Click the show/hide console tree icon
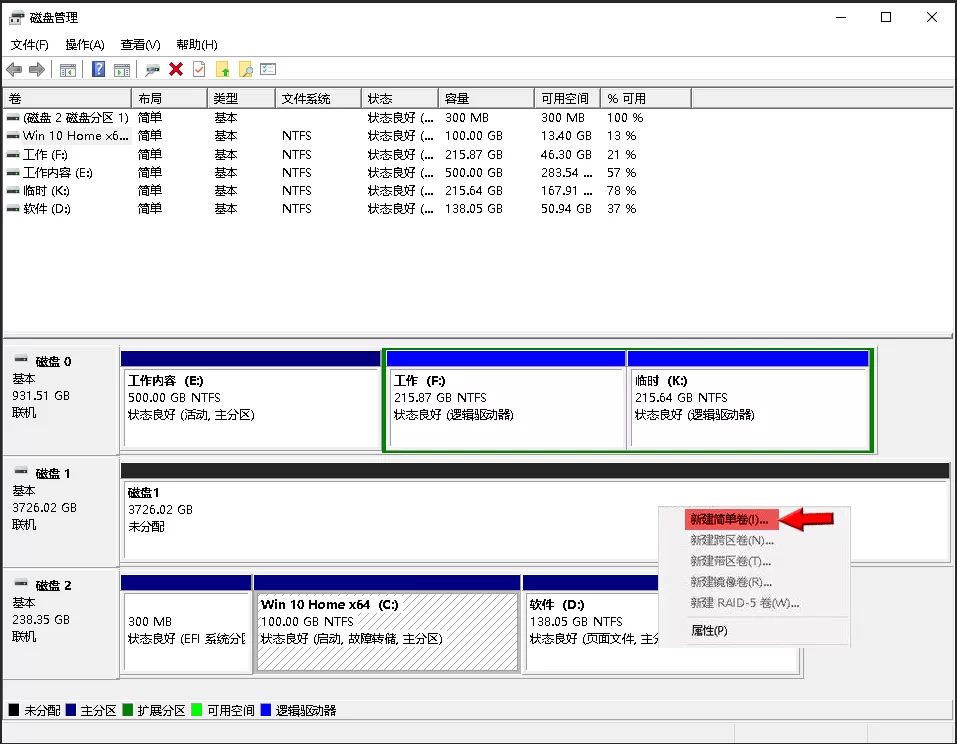 pos(68,69)
